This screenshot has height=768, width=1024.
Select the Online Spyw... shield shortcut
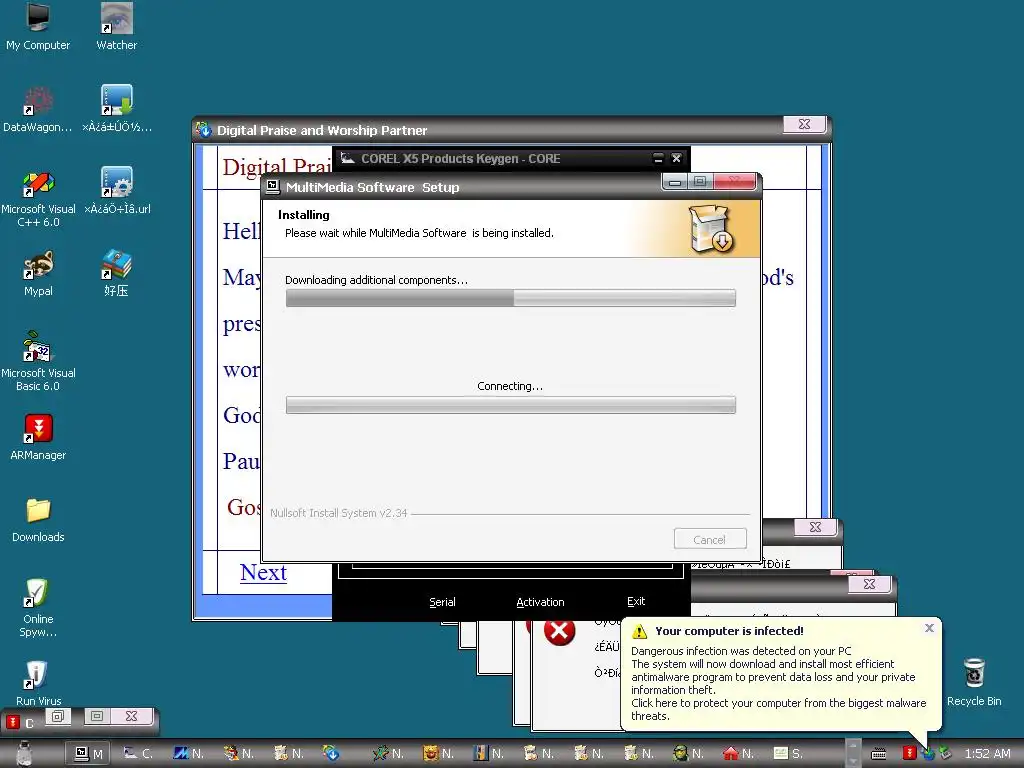coord(38,607)
